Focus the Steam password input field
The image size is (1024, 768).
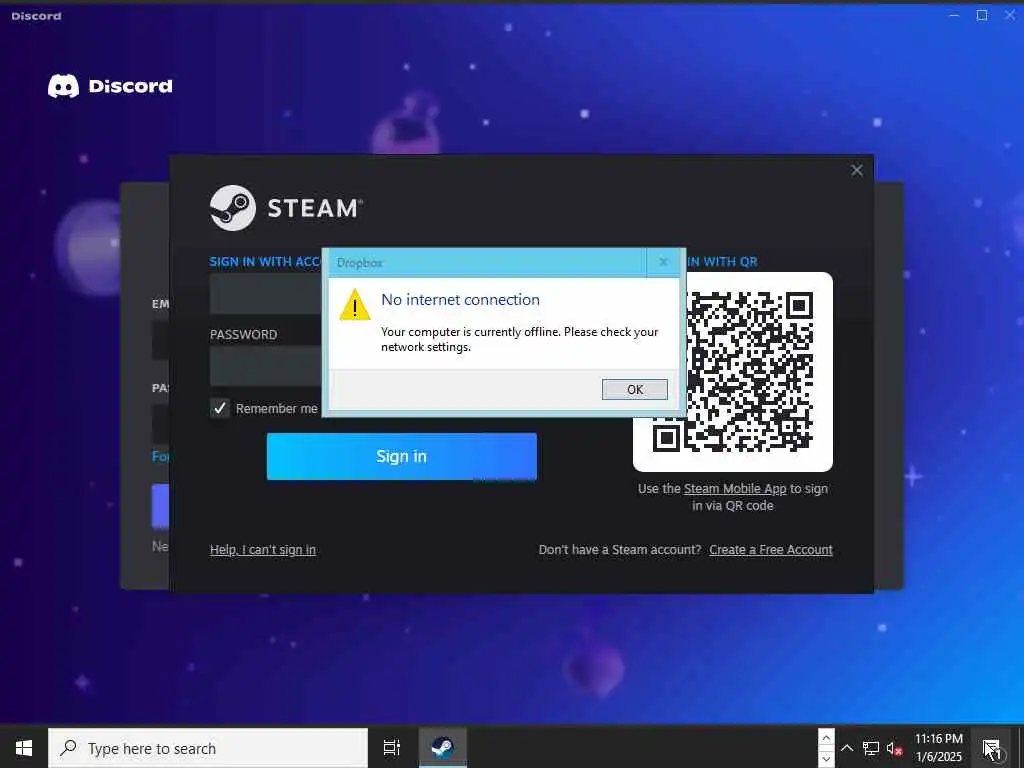266,366
